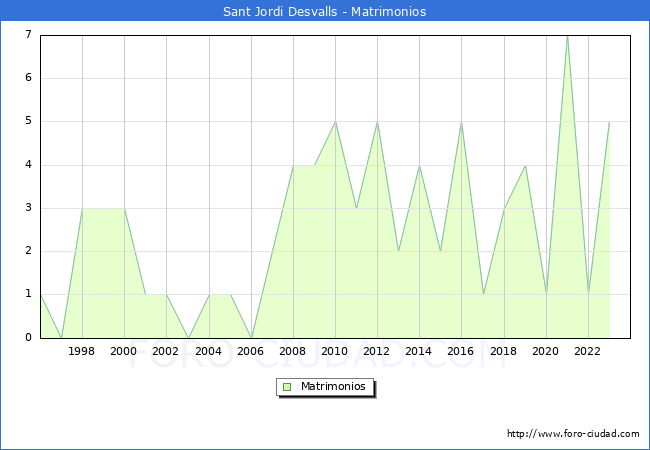Click the 'Matrimonios' legend label

click(x=333, y=386)
